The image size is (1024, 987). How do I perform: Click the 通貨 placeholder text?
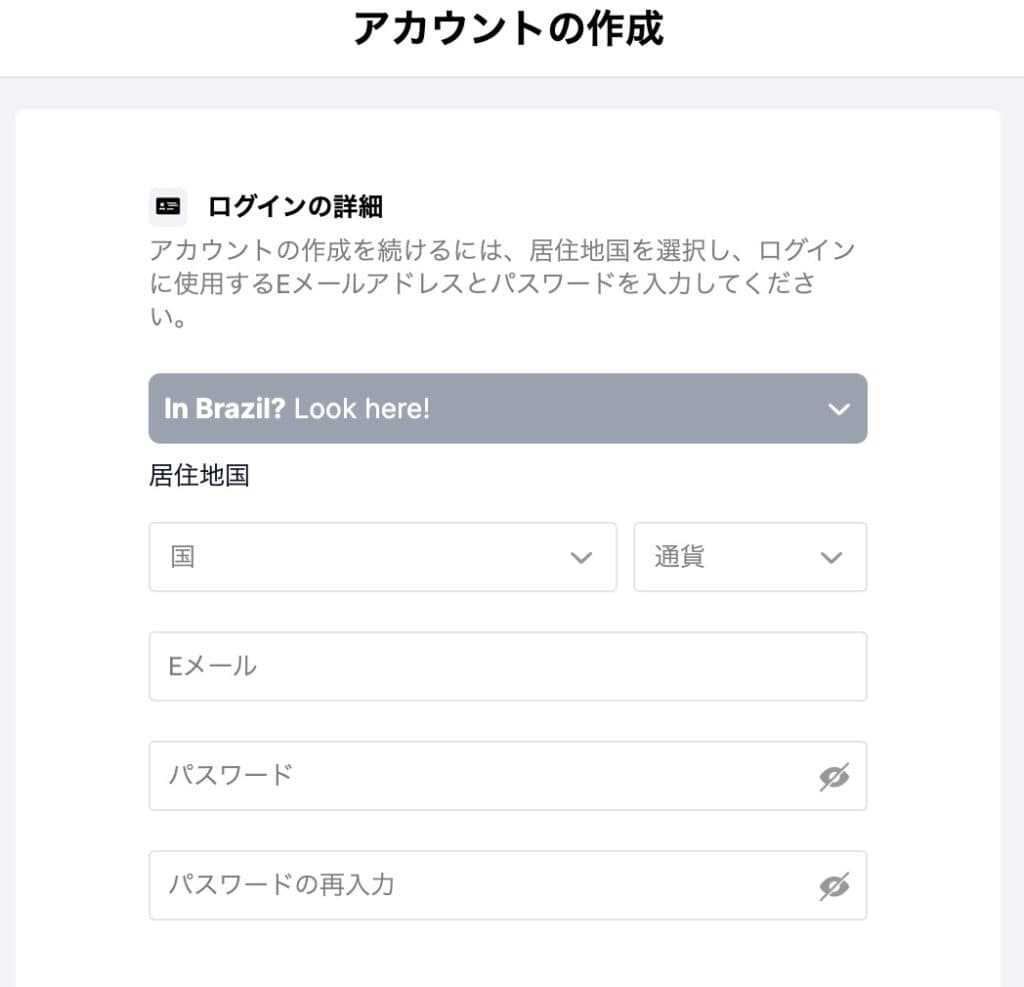point(680,557)
